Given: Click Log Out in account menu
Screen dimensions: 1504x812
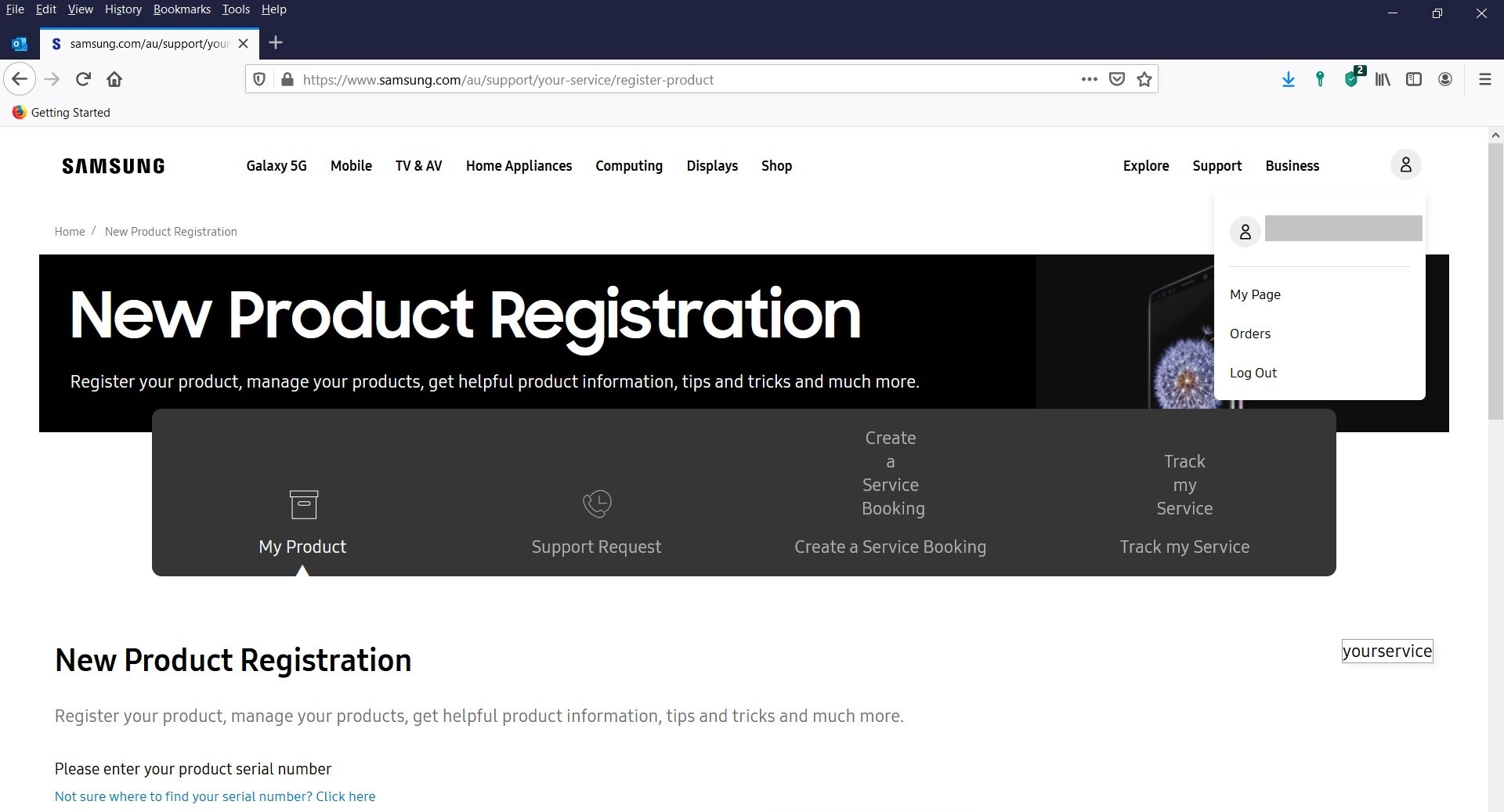Looking at the screenshot, I should [x=1253, y=373].
